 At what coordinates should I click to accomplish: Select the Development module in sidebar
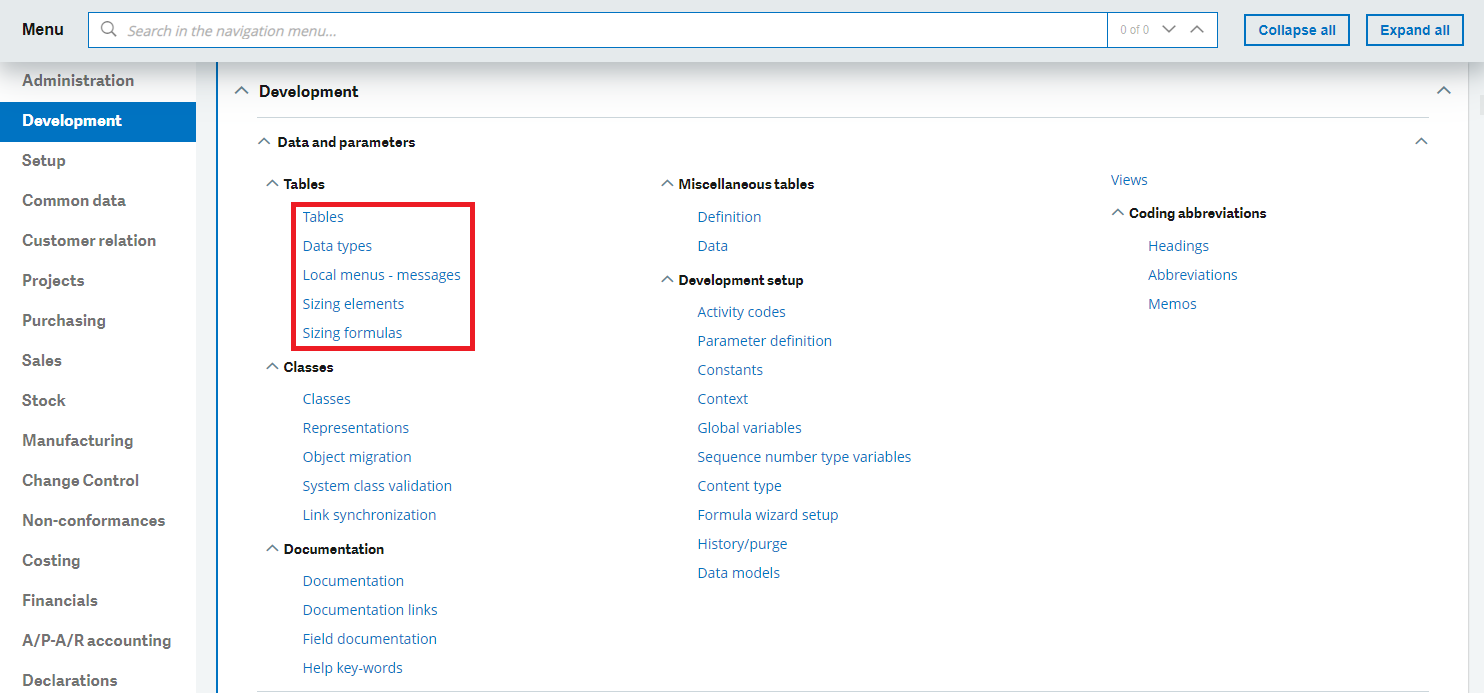[x=98, y=121]
